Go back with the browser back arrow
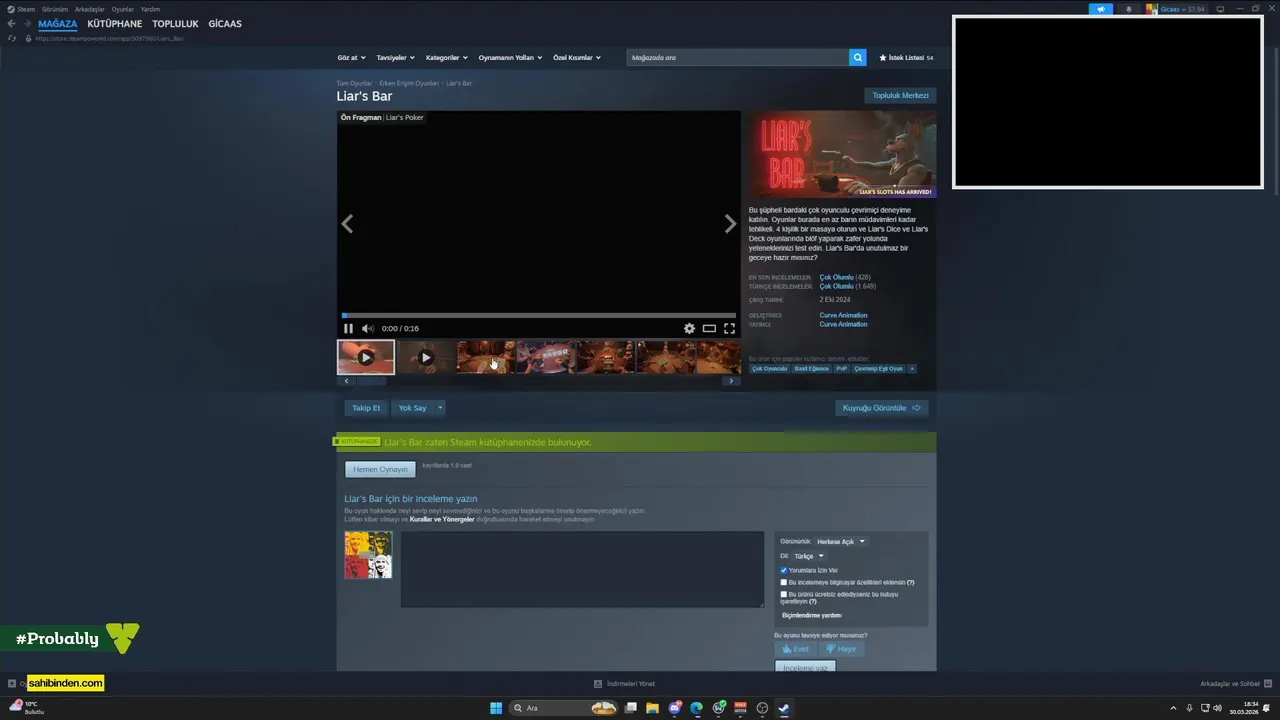 click(12, 24)
